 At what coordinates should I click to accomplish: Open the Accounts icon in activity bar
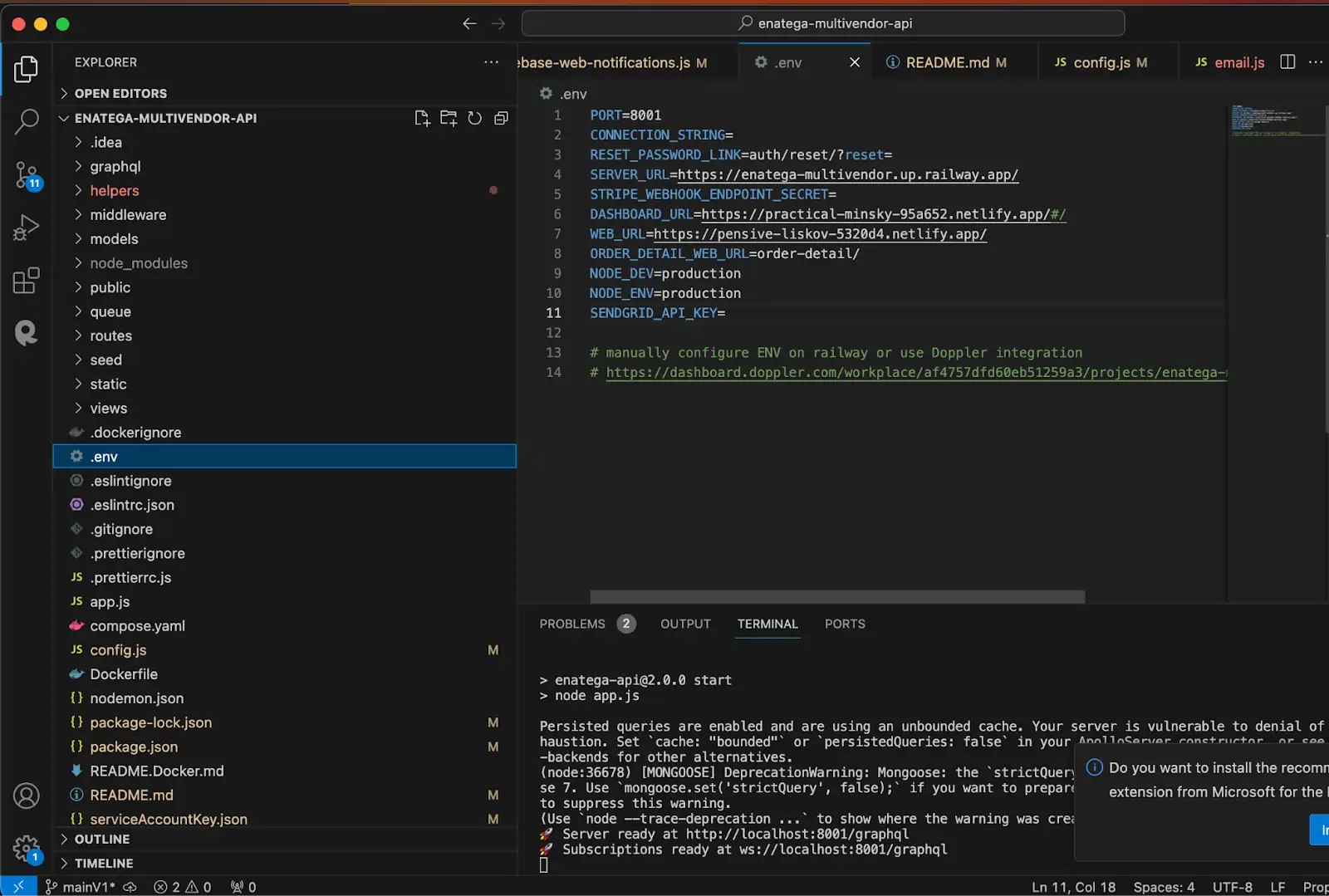click(x=27, y=796)
